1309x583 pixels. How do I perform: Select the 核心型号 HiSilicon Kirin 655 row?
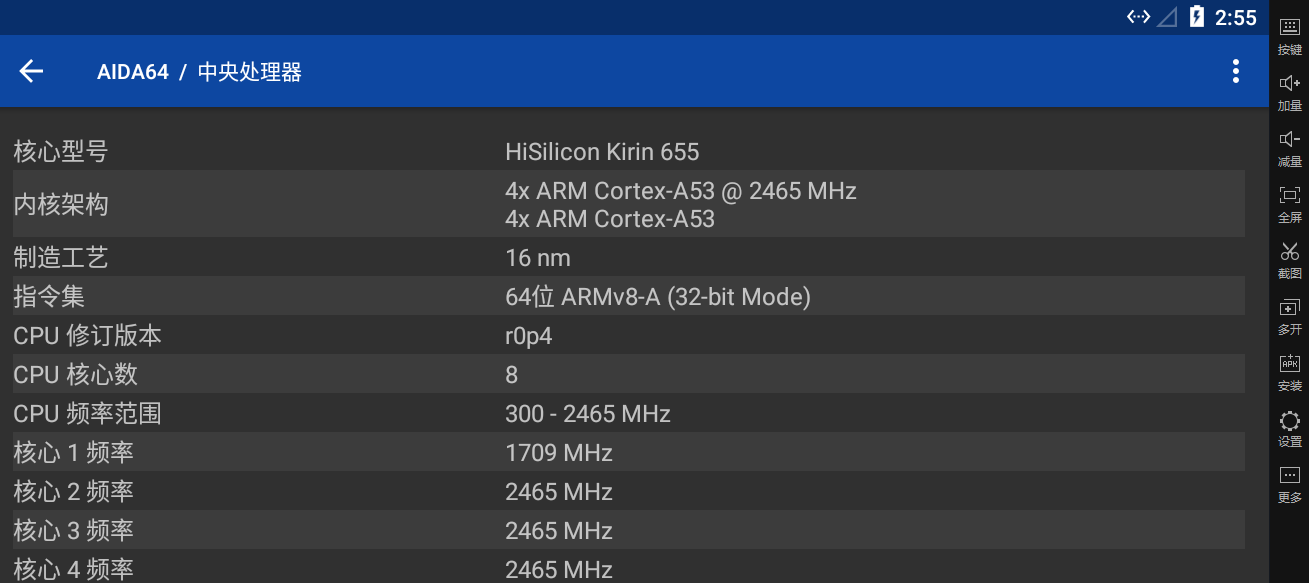pyautogui.click(x=628, y=151)
